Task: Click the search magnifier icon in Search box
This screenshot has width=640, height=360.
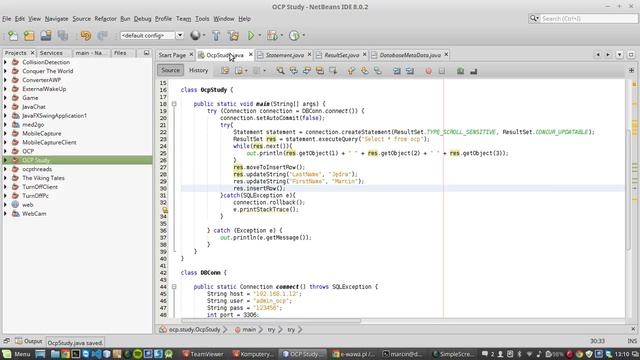Action: coord(533,18)
